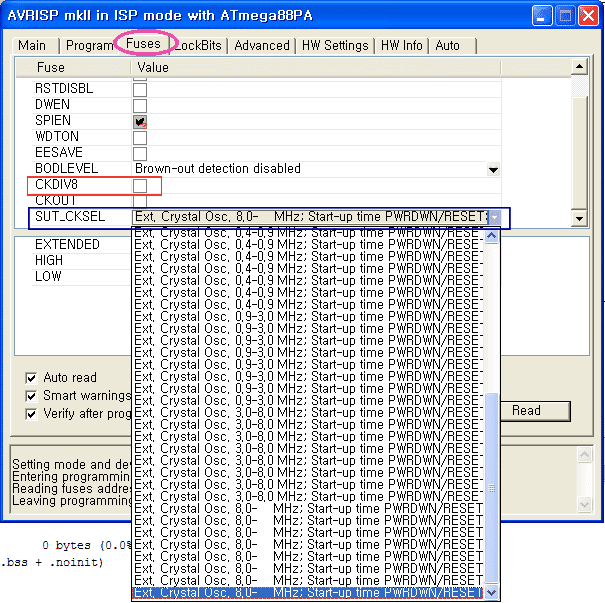Image resolution: width=605 pixels, height=603 pixels.
Task: Click the fuse list scroll-down arrow
Action: [580, 219]
